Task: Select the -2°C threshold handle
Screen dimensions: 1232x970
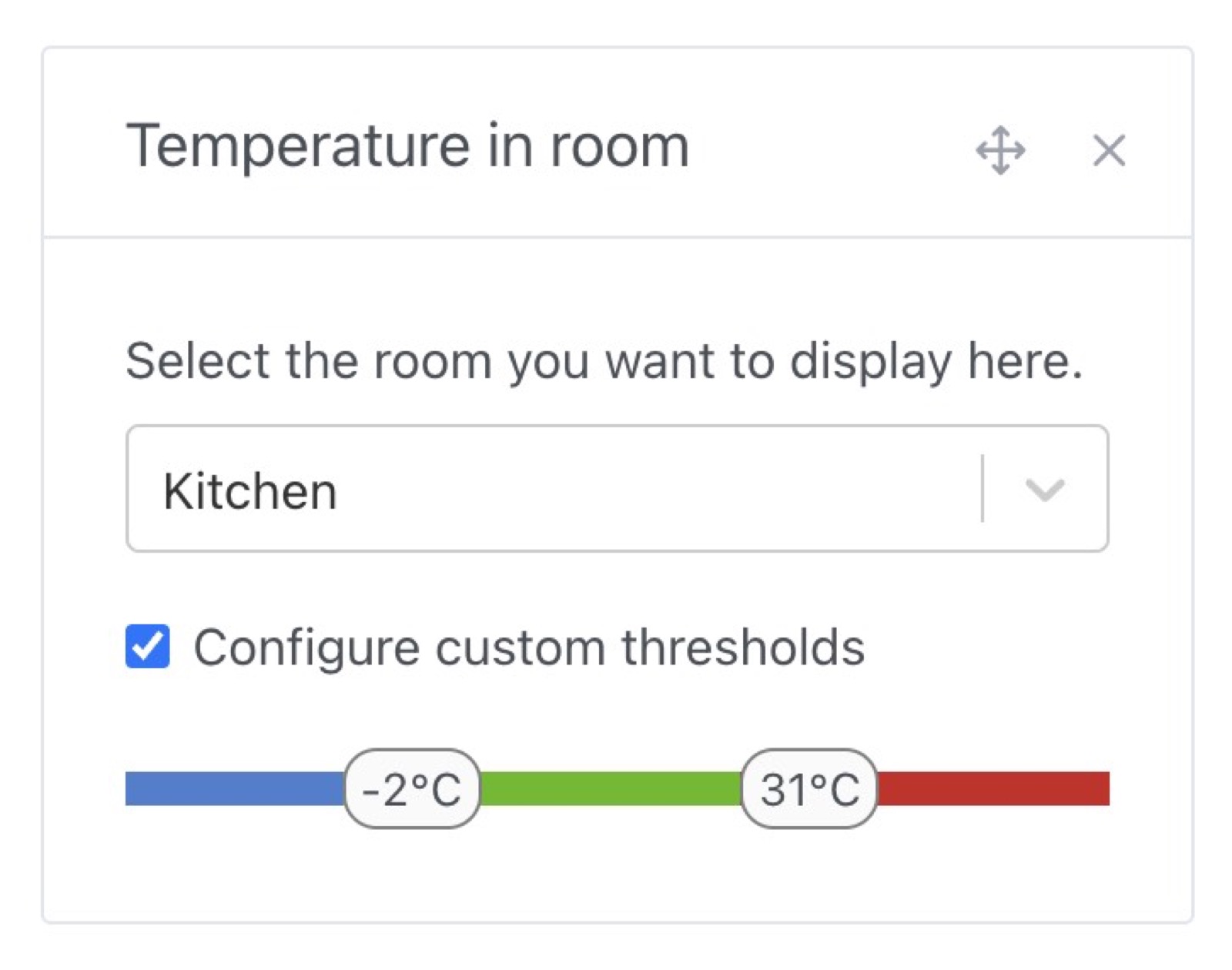Action: pos(413,788)
